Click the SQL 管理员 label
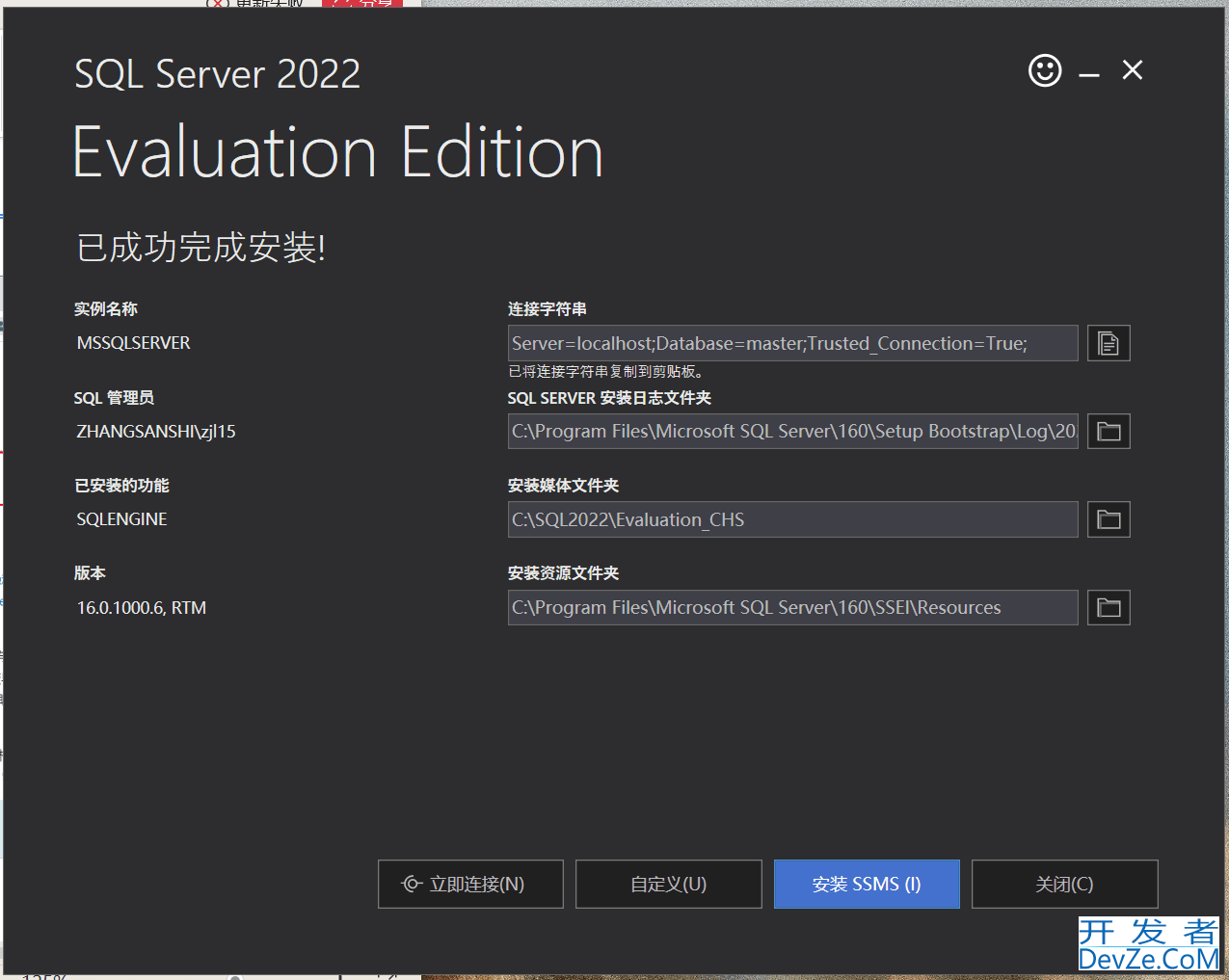 114,398
